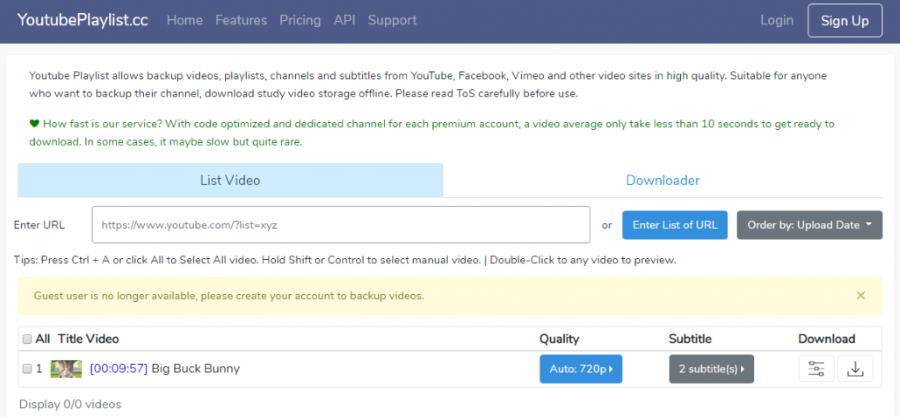Open the Auto: 720p quality dropdown
This screenshot has width=900, height=417.
581,369
